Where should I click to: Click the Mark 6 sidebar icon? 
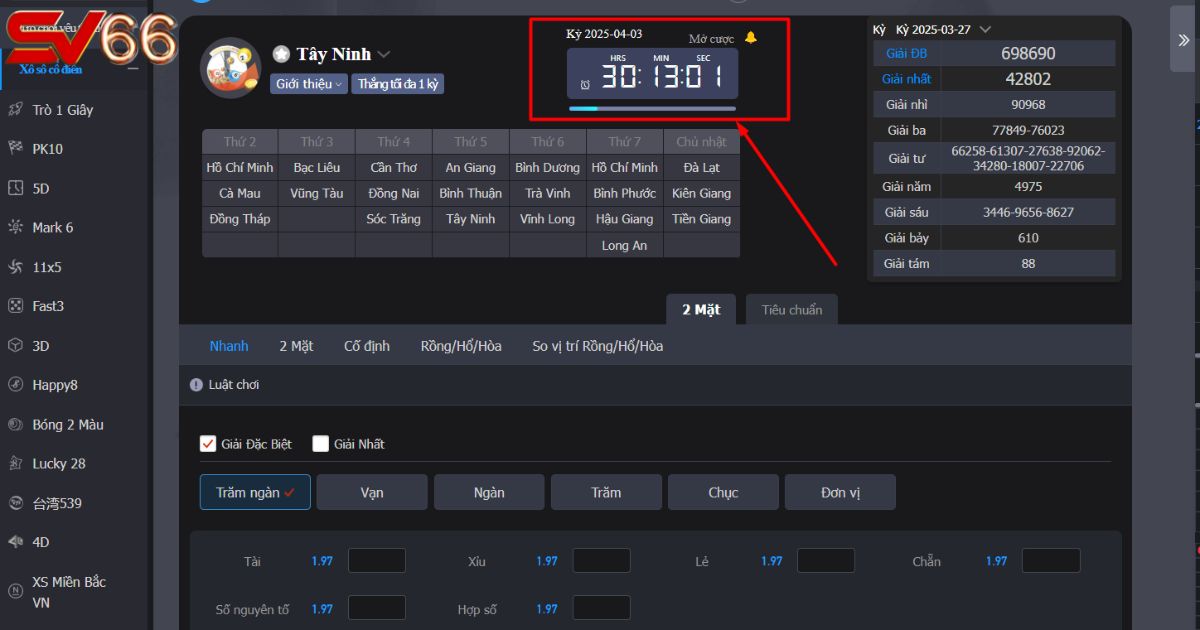[16, 228]
